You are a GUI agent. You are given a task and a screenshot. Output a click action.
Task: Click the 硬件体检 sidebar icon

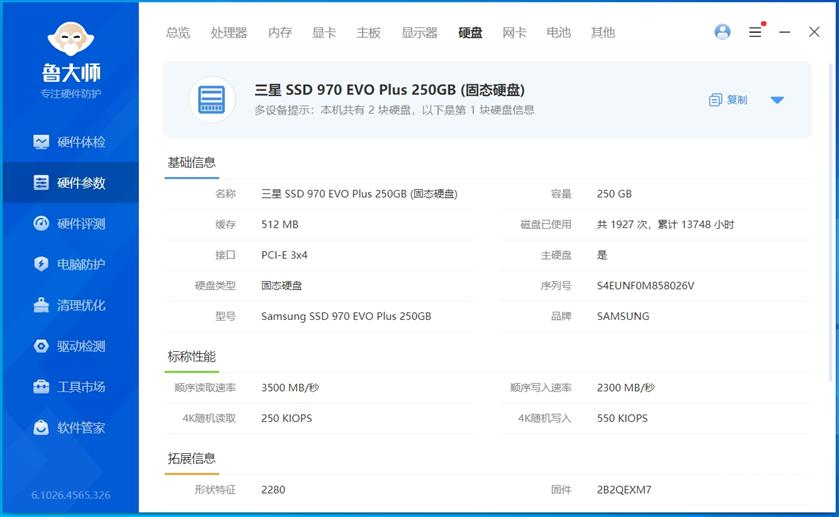tap(41, 142)
